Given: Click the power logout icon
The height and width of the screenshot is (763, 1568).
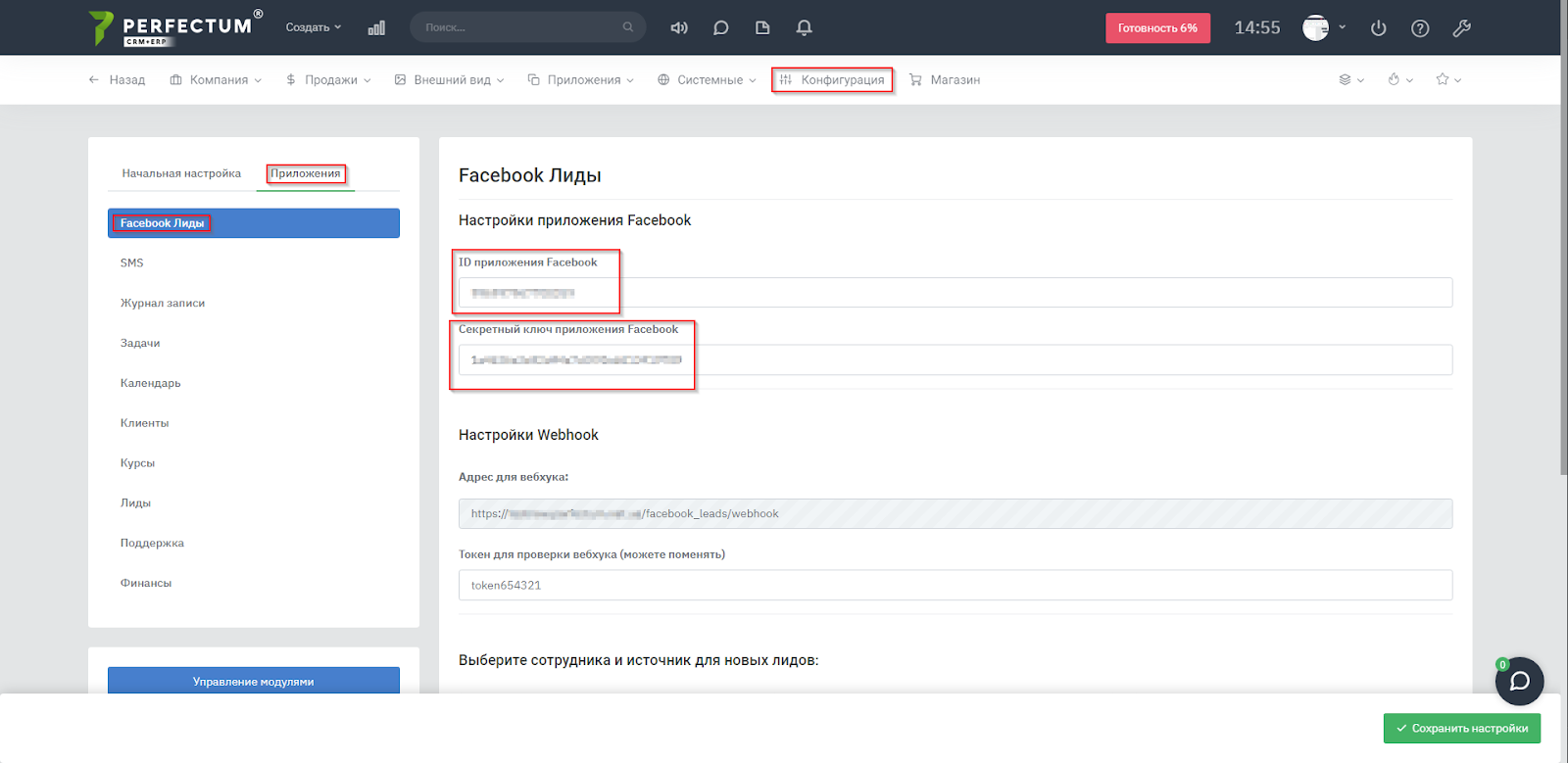Looking at the screenshot, I should click(1379, 27).
